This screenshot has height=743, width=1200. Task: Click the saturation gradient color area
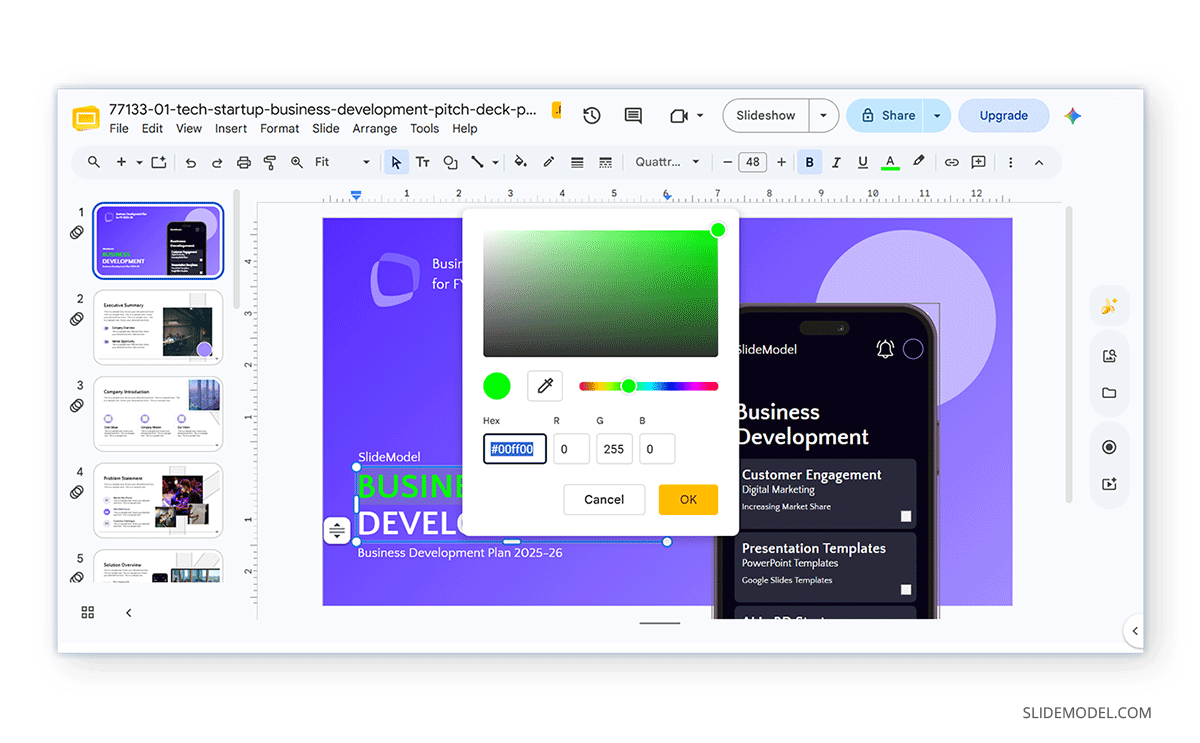coord(600,293)
